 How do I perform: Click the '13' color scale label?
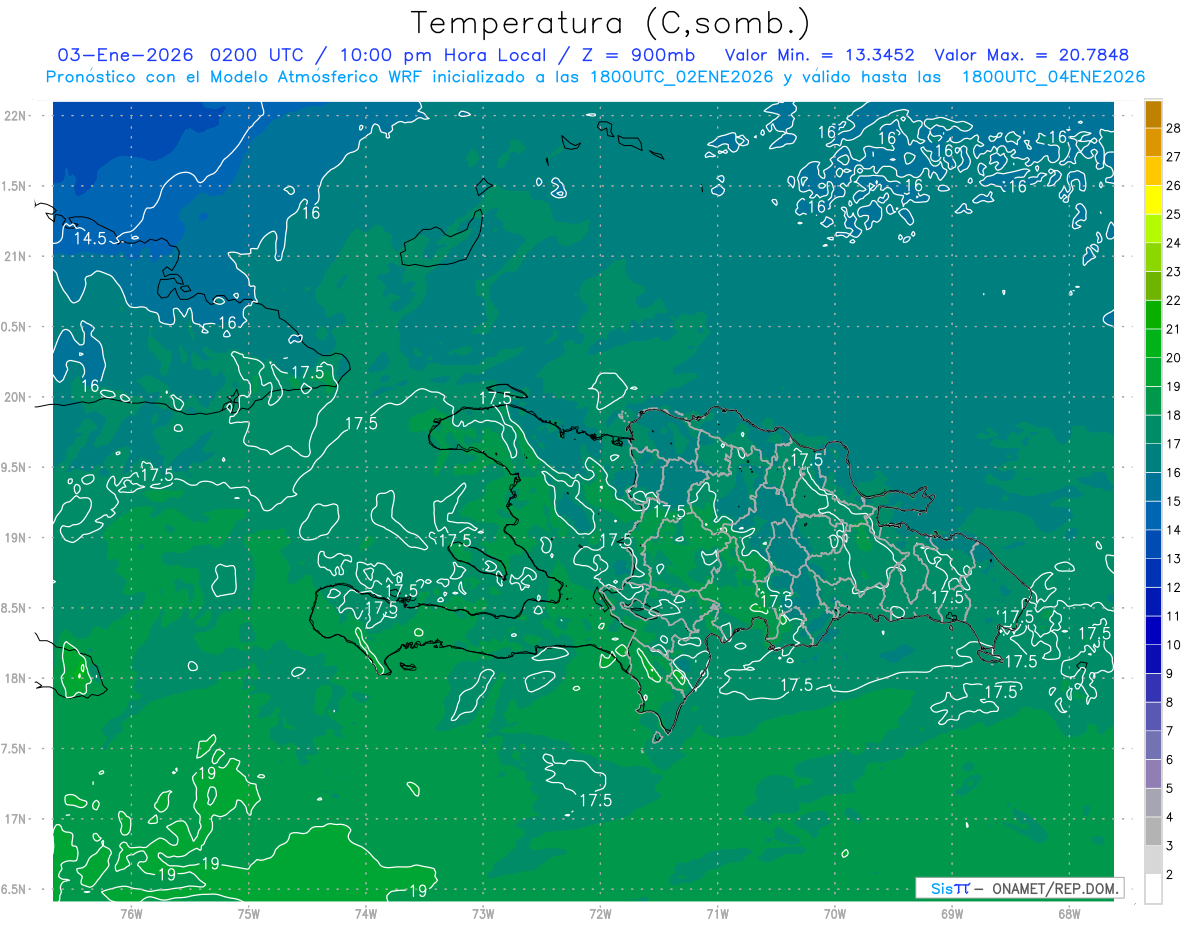pyautogui.click(x=1174, y=558)
